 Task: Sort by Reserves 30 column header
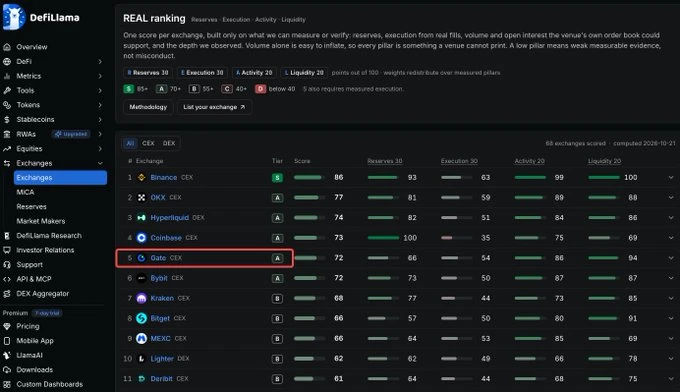pos(385,161)
